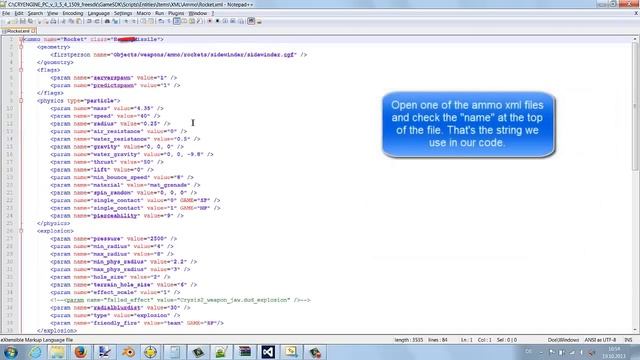Open Internet Explorer from the taskbar
Screen dimensions: 640x360
coord(35,352)
